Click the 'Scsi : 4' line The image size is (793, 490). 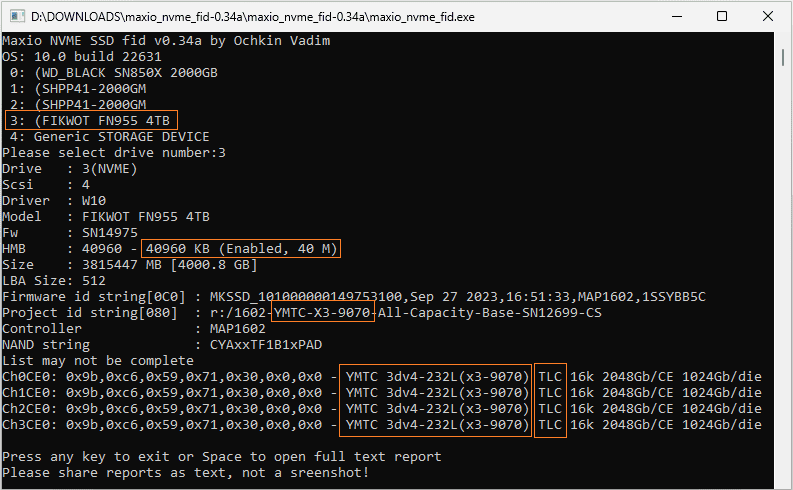(x=46, y=185)
